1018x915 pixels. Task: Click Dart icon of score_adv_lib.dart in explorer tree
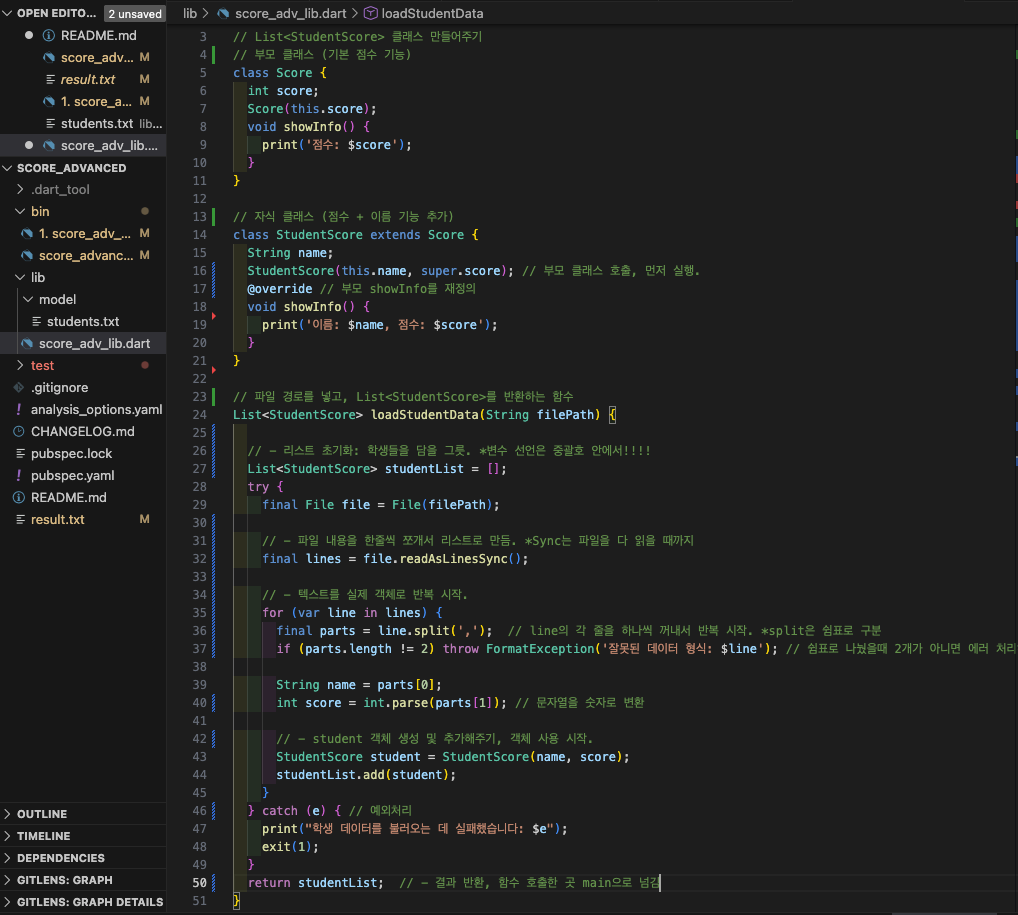click(27, 344)
